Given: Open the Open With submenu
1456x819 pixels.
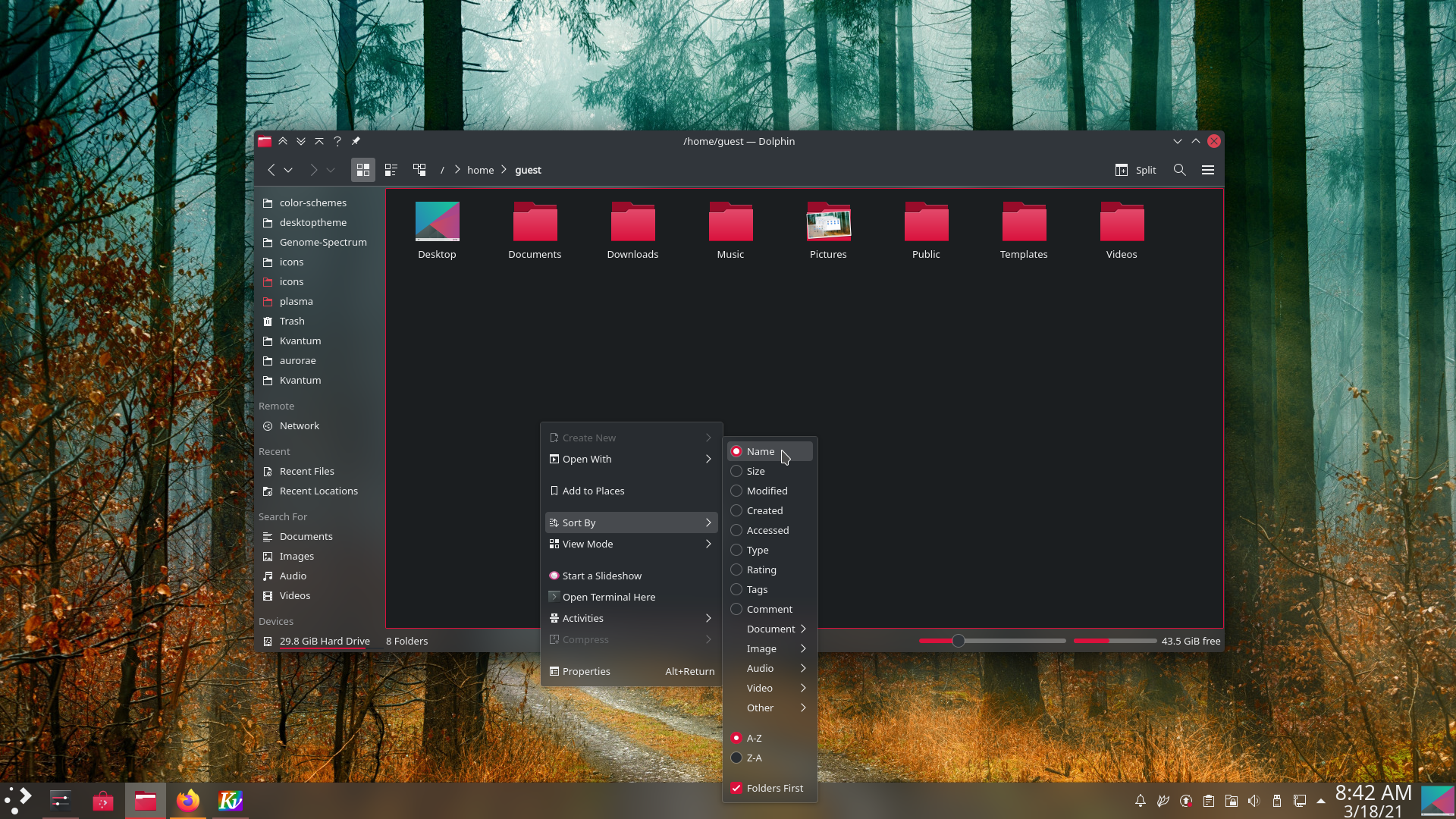Looking at the screenshot, I should tap(631, 459).
